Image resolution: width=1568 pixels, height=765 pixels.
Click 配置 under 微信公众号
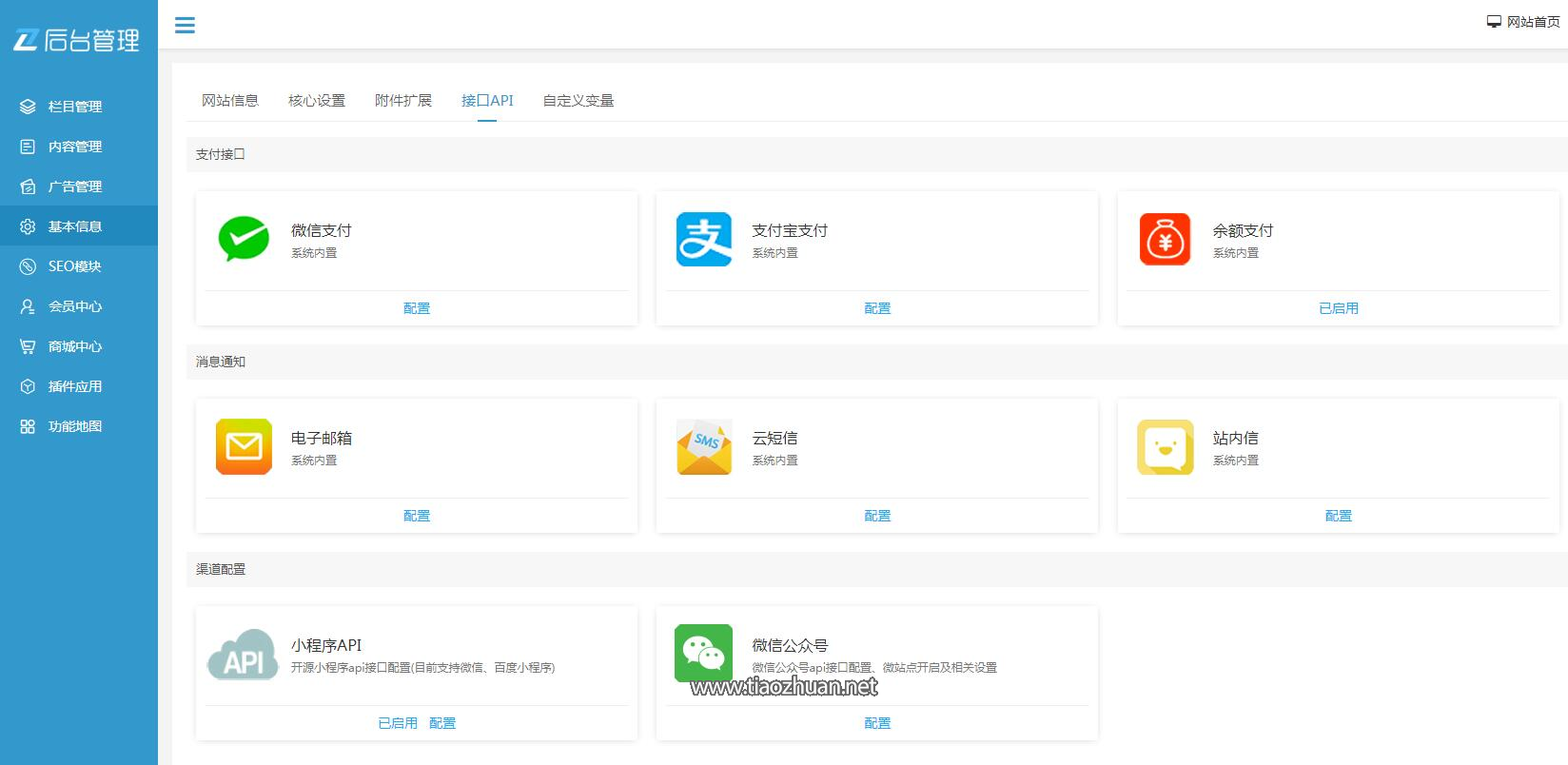877,723
